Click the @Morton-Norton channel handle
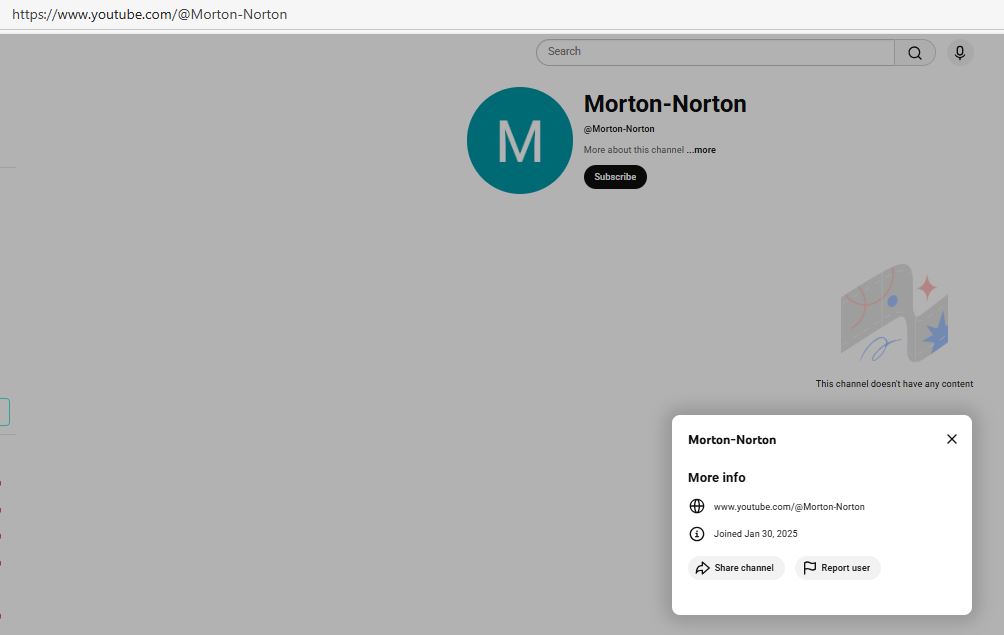The image size is (1004, 635). tap(619, 129)
